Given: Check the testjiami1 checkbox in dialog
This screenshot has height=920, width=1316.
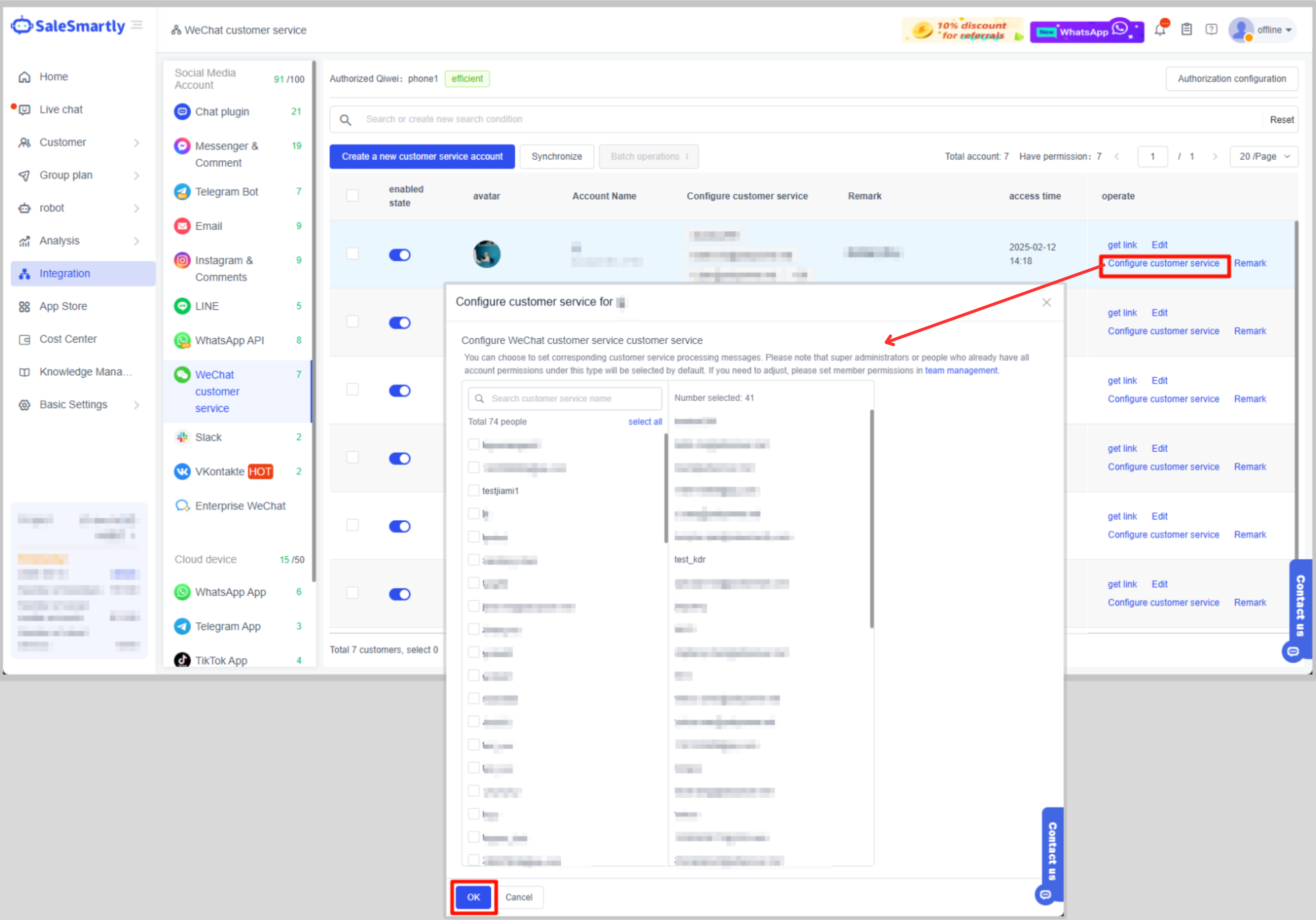Looking at the screenshot, I should pyautogui.click(x=473, y=491).
